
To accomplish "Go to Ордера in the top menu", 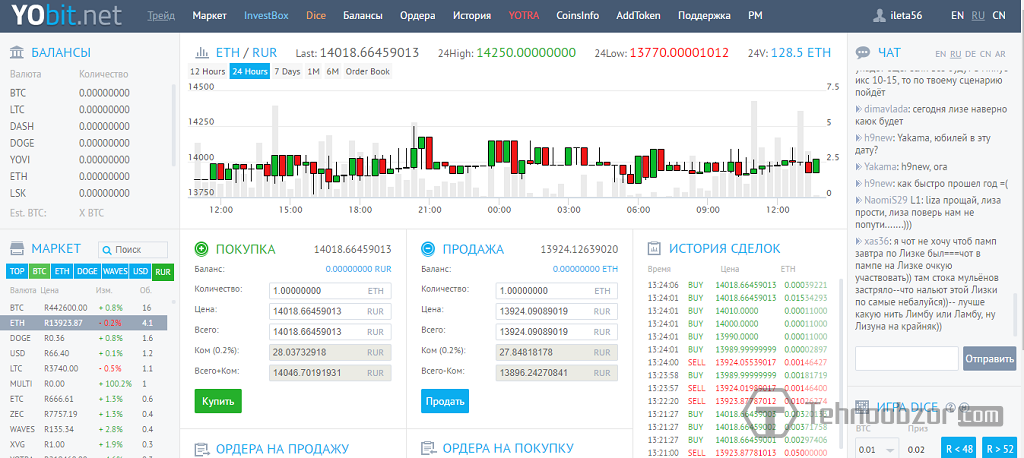I will pos(417,16).
